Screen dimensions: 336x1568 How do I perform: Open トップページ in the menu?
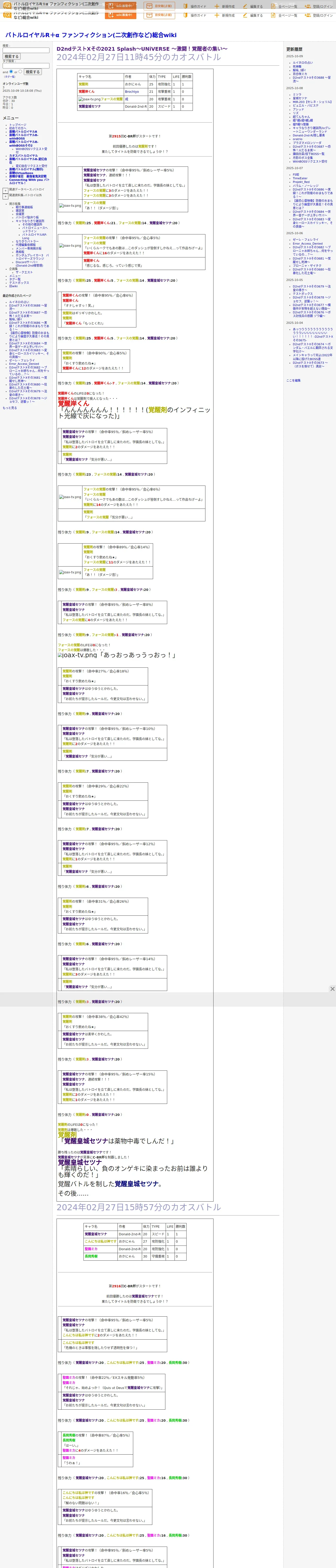(x=18, y=125)
